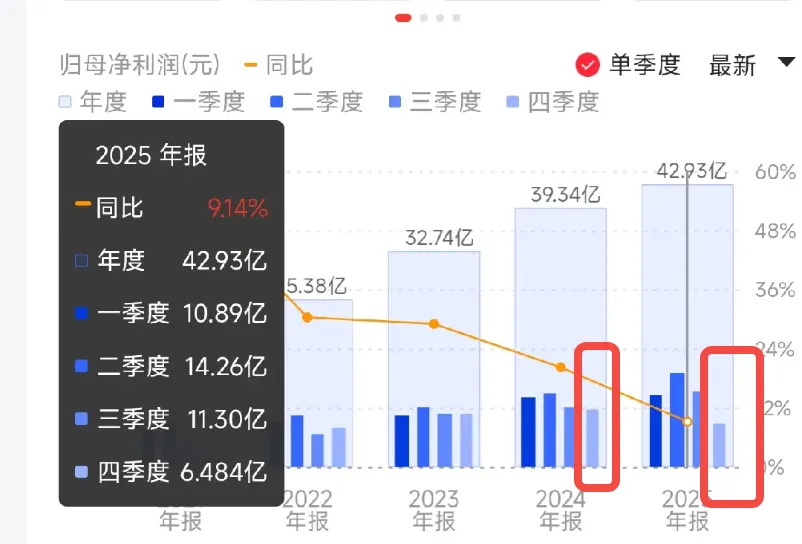Go to the fourth page indicator dot

[x=456, y=18]
